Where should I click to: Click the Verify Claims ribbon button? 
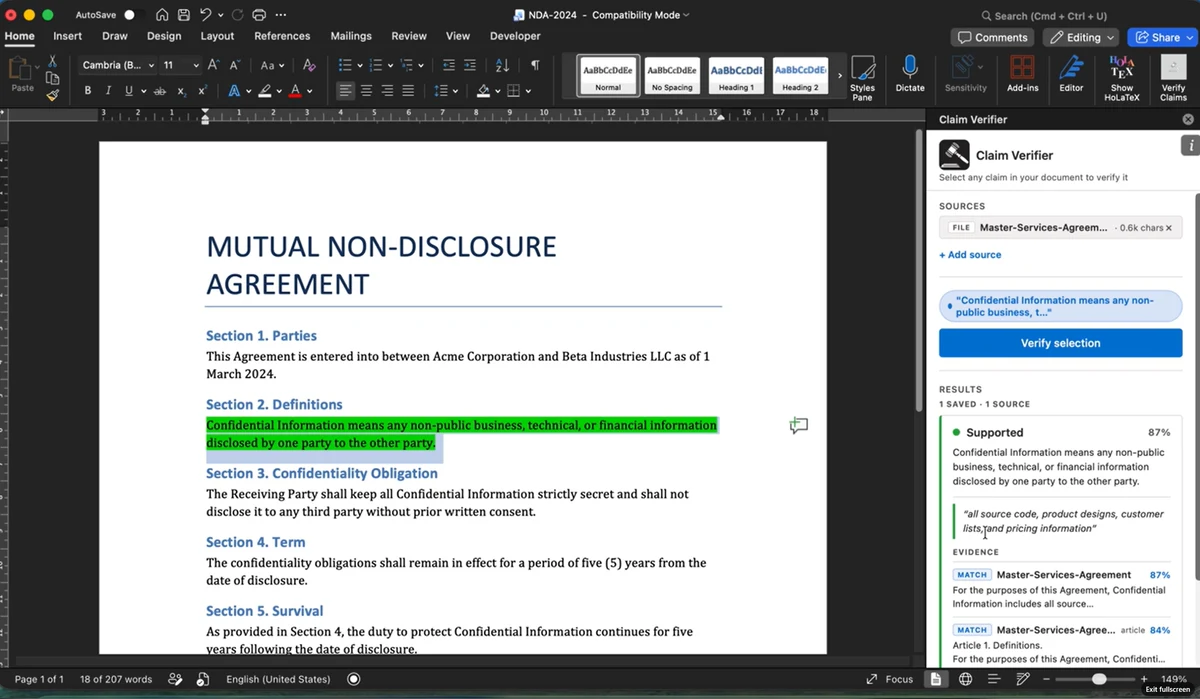(1173, 78)
